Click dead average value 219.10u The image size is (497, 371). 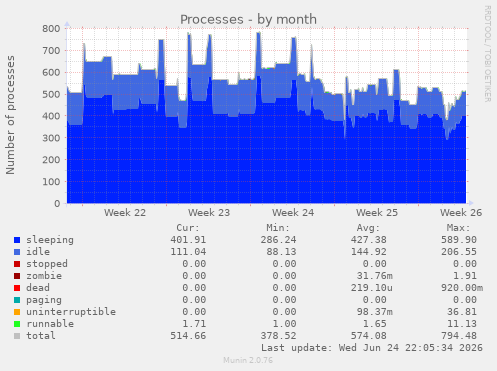coord(372,288)
